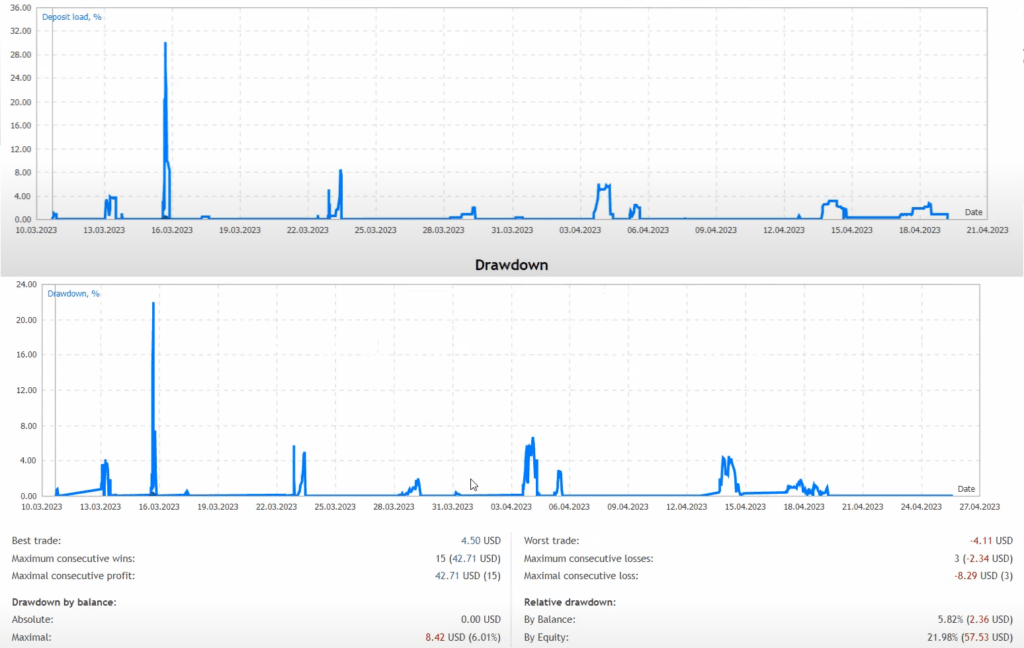Click the "Date" axis label on drawdown chart

coord(965,488)
